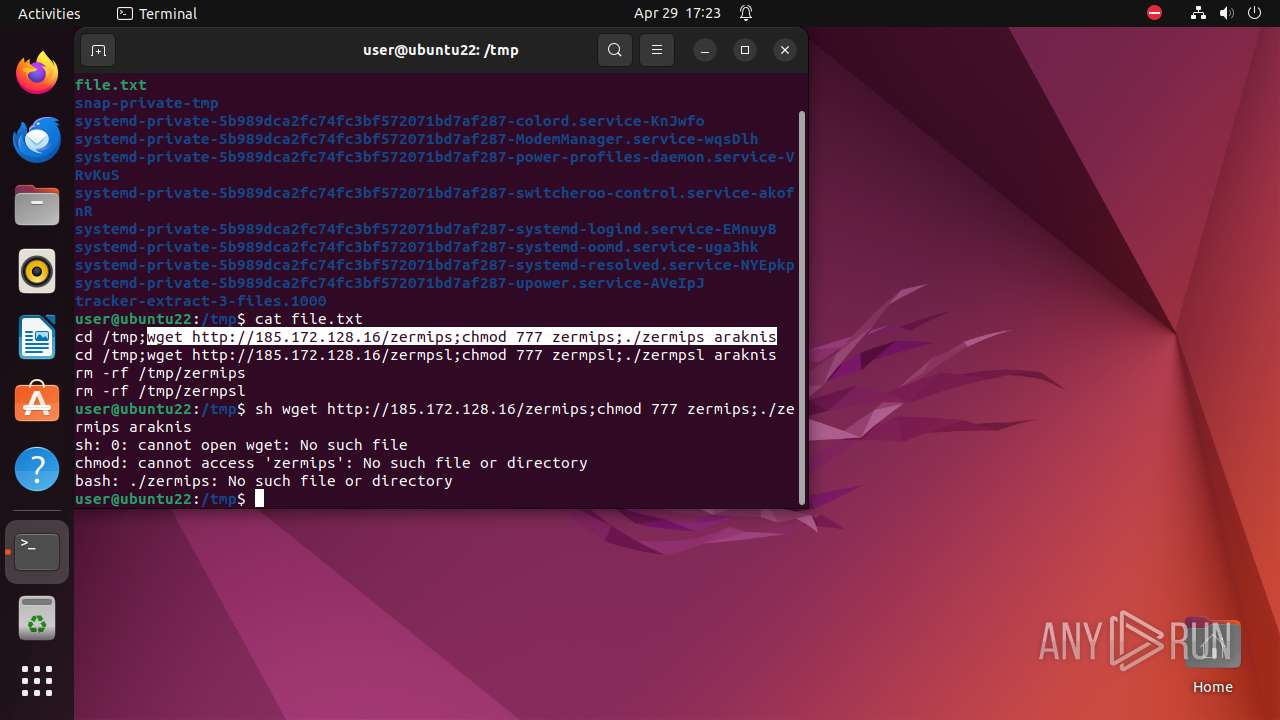Screen dimensions: 1280x720
Task: Launch Firefox from the dock
Action: (37, 73)
